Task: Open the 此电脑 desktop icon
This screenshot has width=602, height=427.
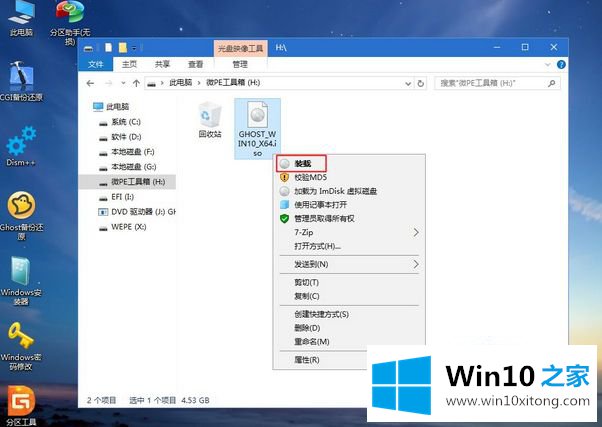Action: point(21,18)
